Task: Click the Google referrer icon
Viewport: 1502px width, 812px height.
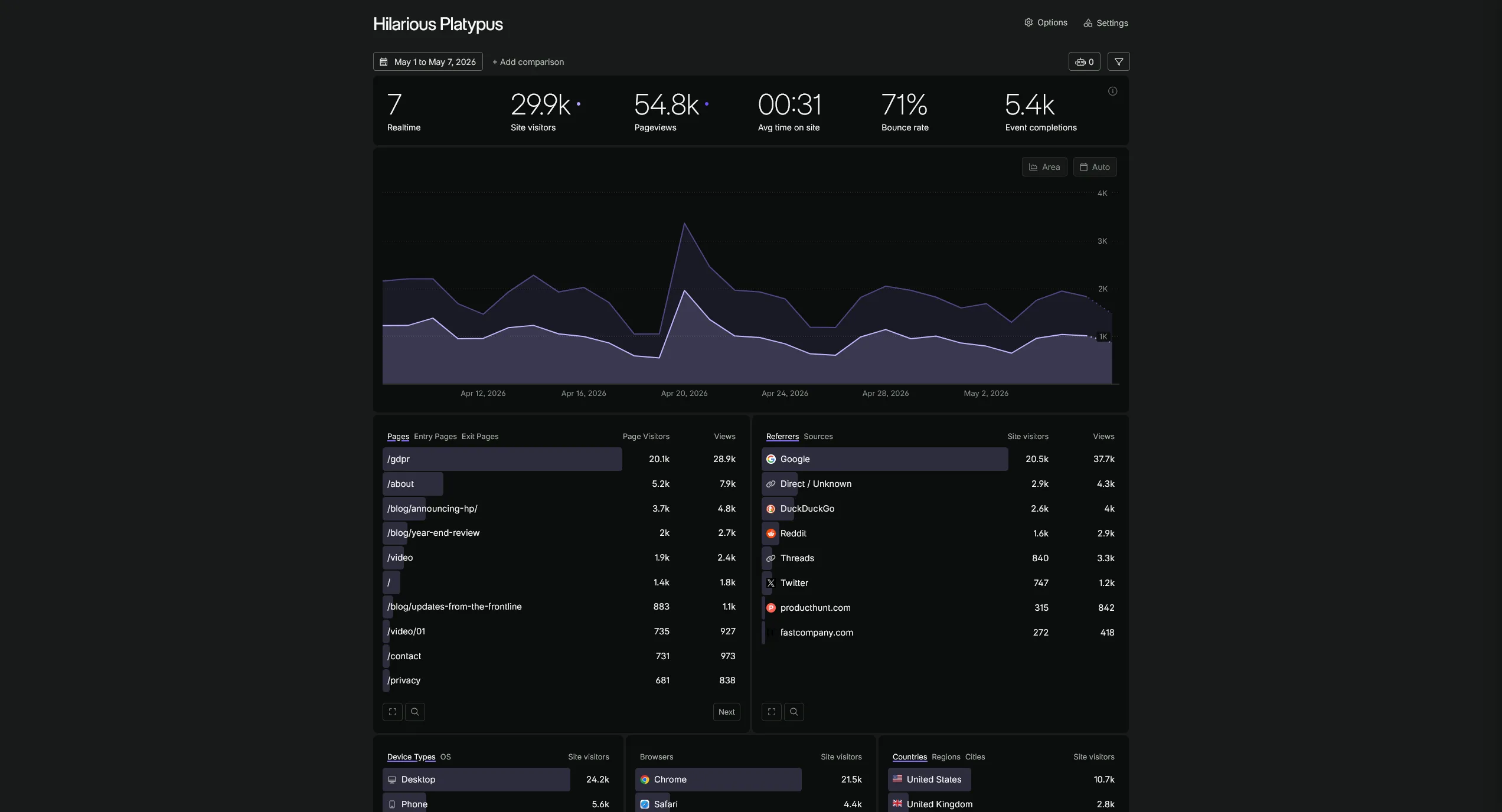Action: click(x=770, y=459)
